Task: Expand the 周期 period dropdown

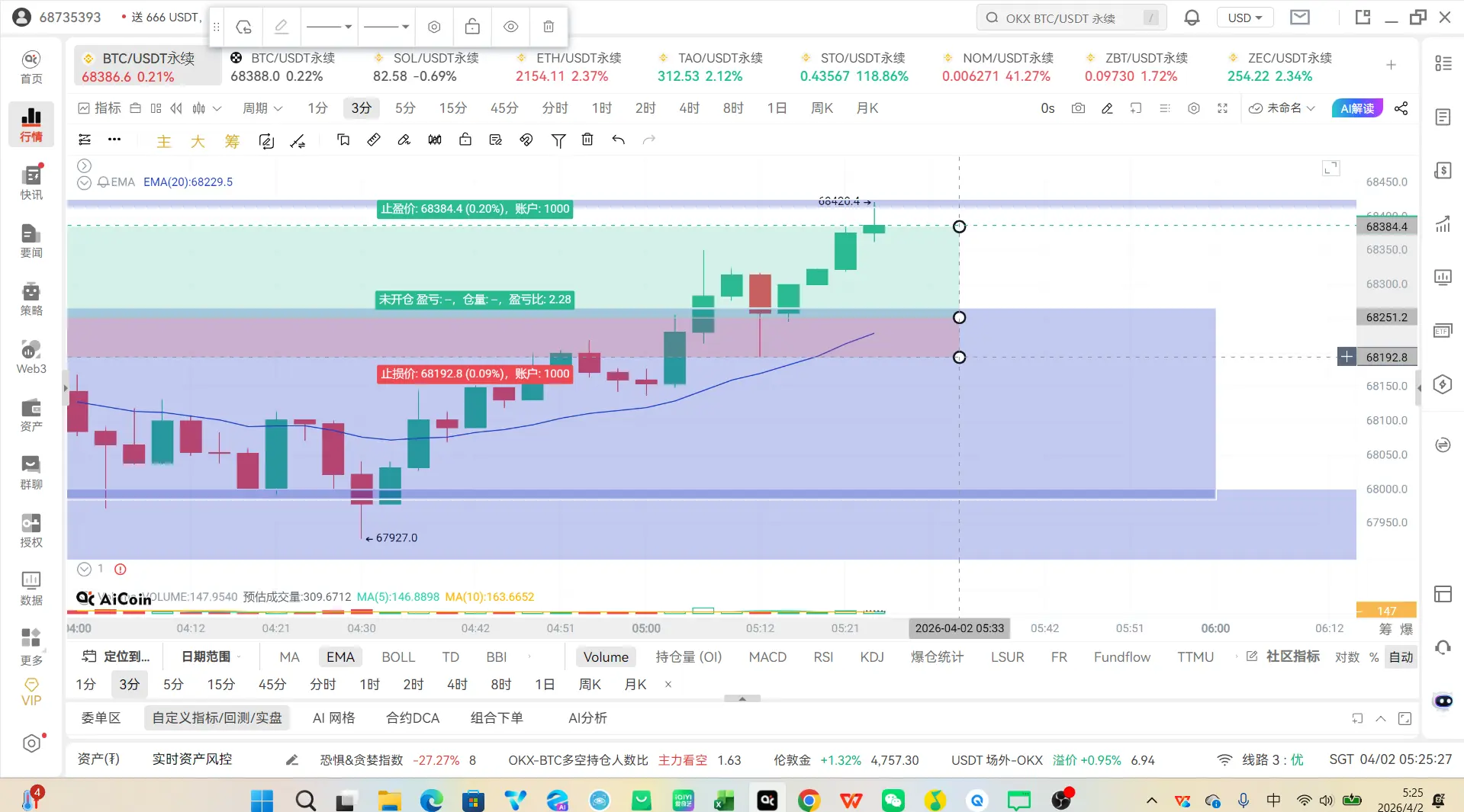Action: [262, 108]
